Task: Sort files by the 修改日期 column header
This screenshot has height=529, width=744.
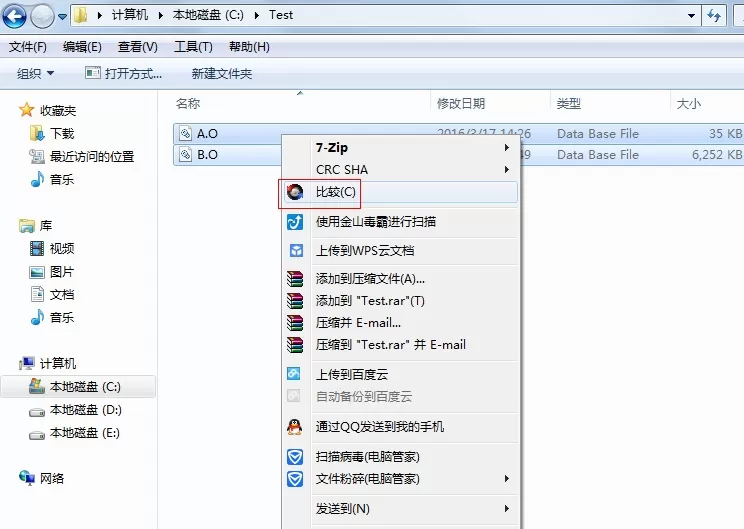Action: point(461,103)
